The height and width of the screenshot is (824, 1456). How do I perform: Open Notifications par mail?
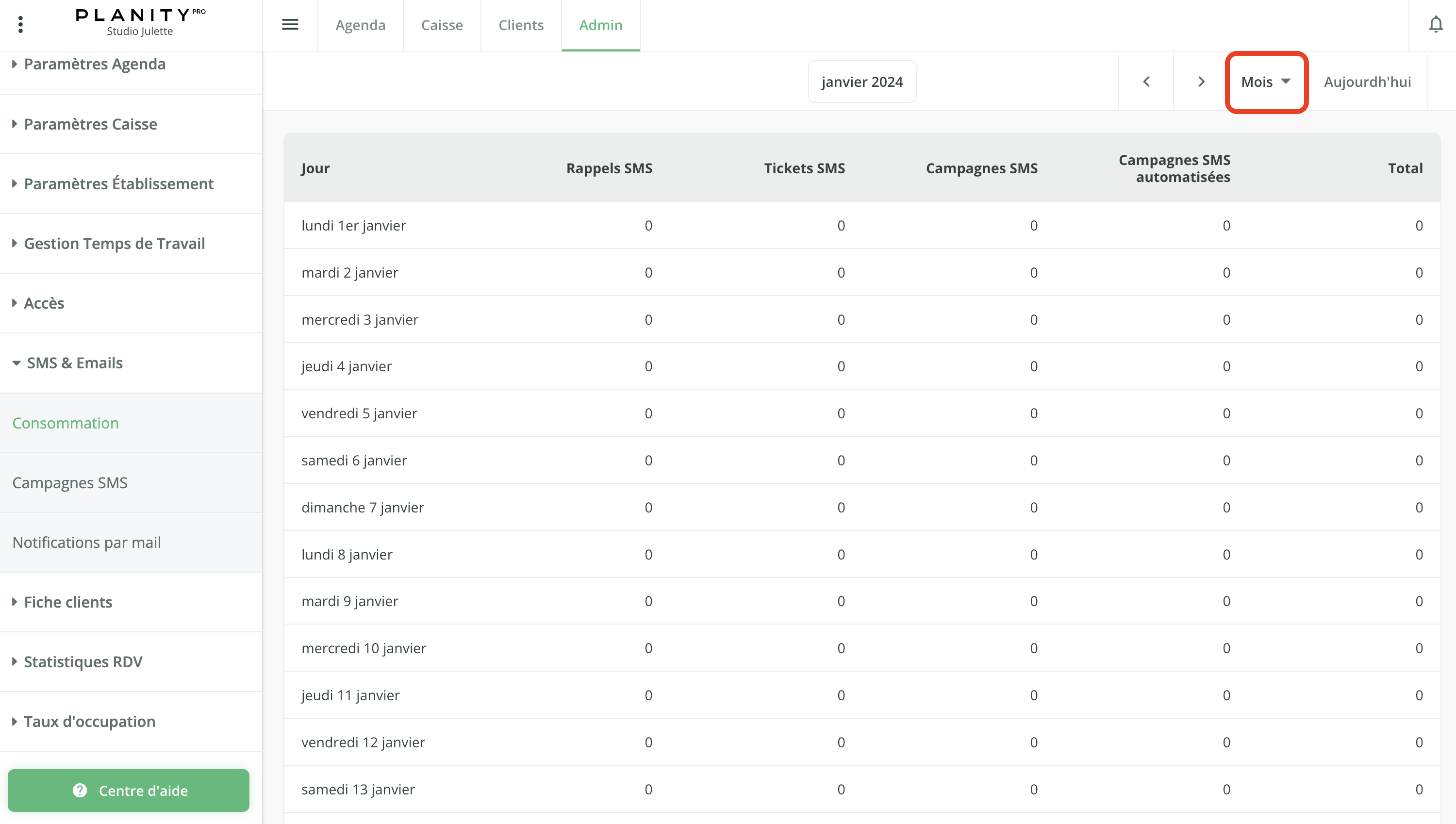click(86, 542)
